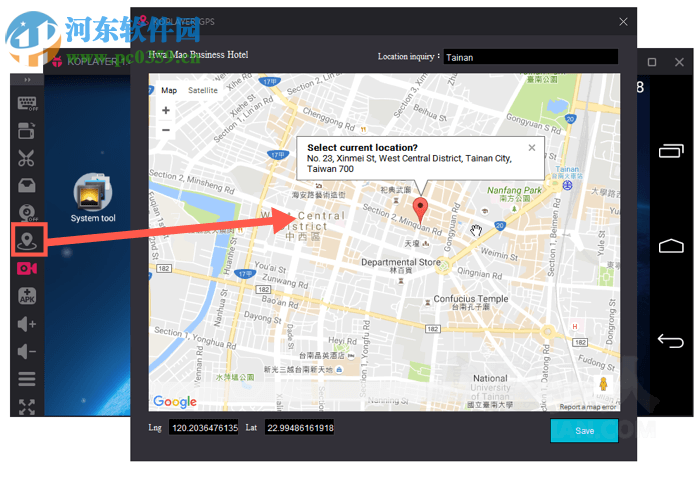This screenshot has height=477, width=700.
Task: Switch to the Map view tab
Action: [169, 90]
